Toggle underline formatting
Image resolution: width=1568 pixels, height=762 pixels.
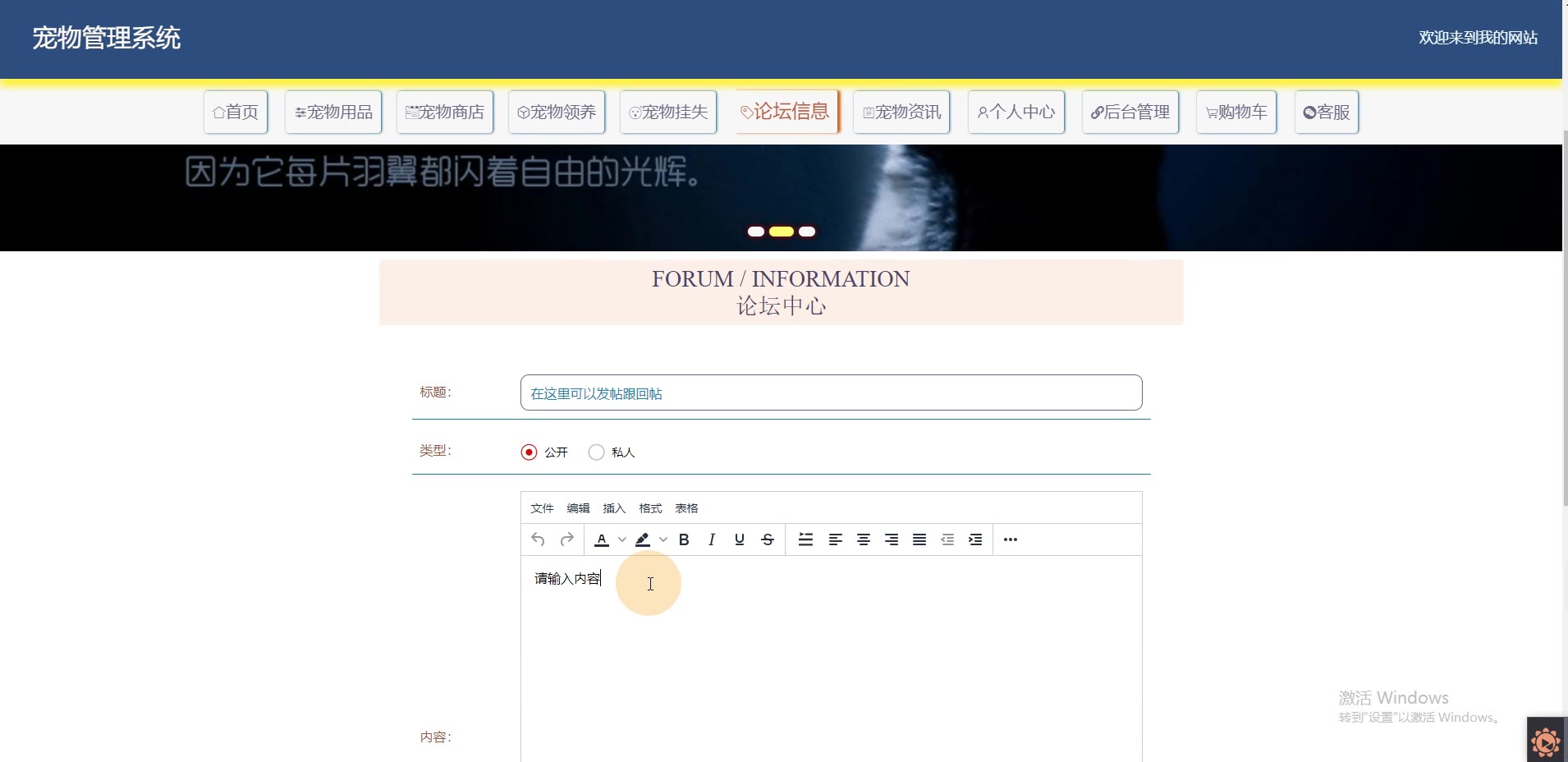740,539
